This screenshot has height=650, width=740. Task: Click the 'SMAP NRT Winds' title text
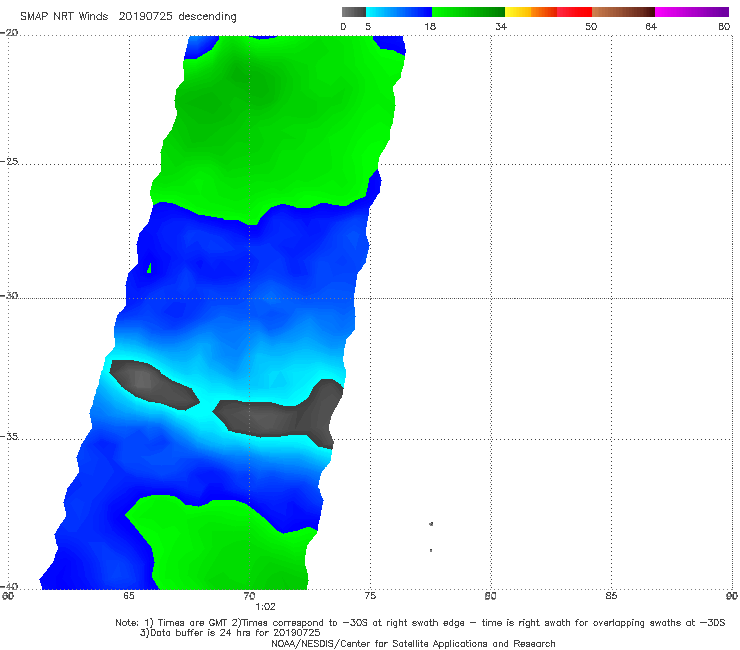point(64,16)
